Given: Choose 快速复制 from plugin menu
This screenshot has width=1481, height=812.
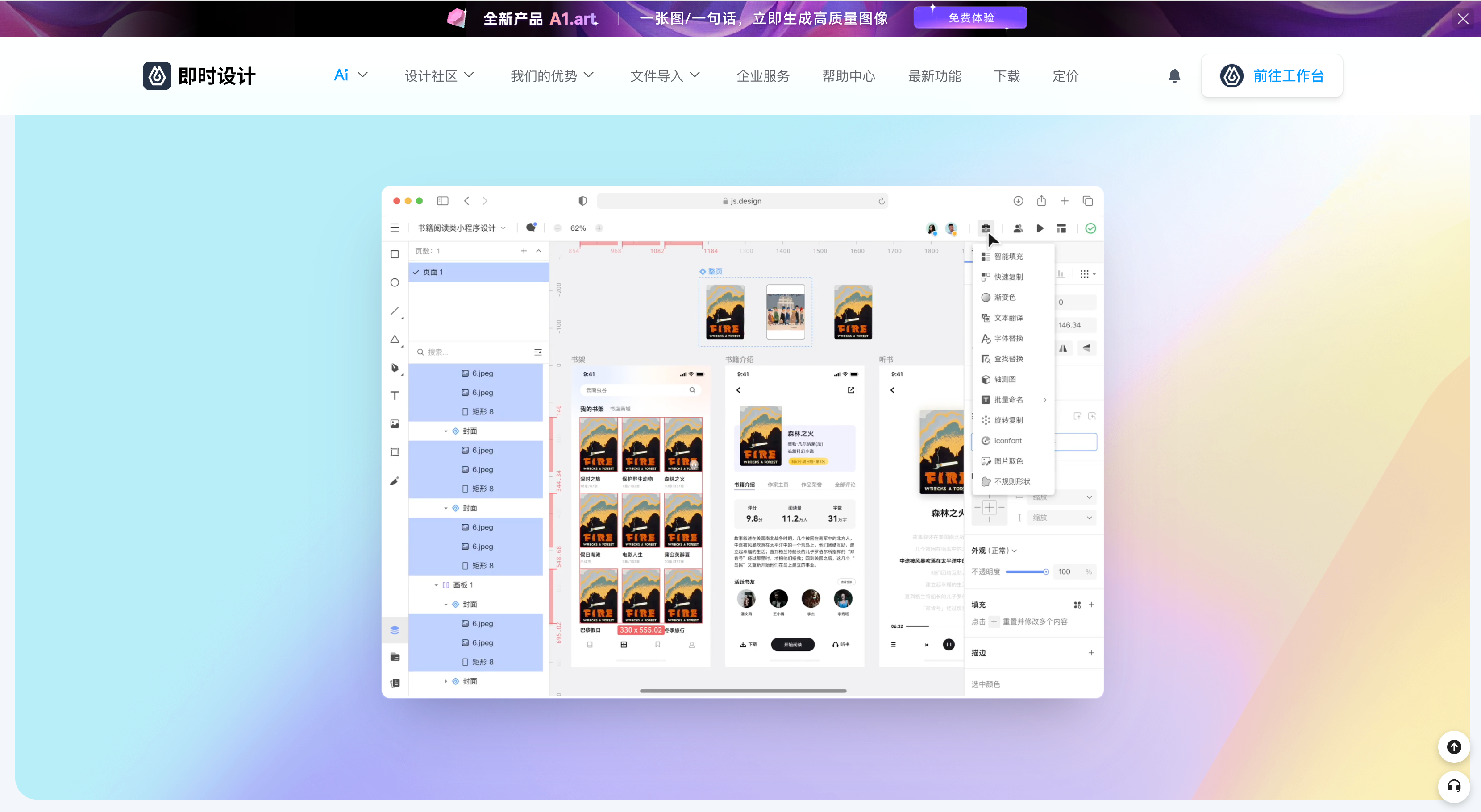Looking at the screenshot, I should [1013, 277].
